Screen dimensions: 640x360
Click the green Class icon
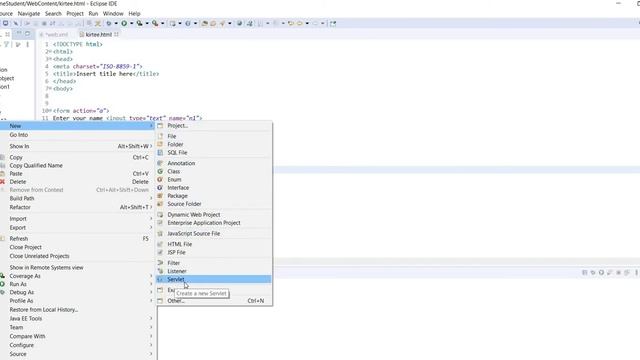point(160,171)
